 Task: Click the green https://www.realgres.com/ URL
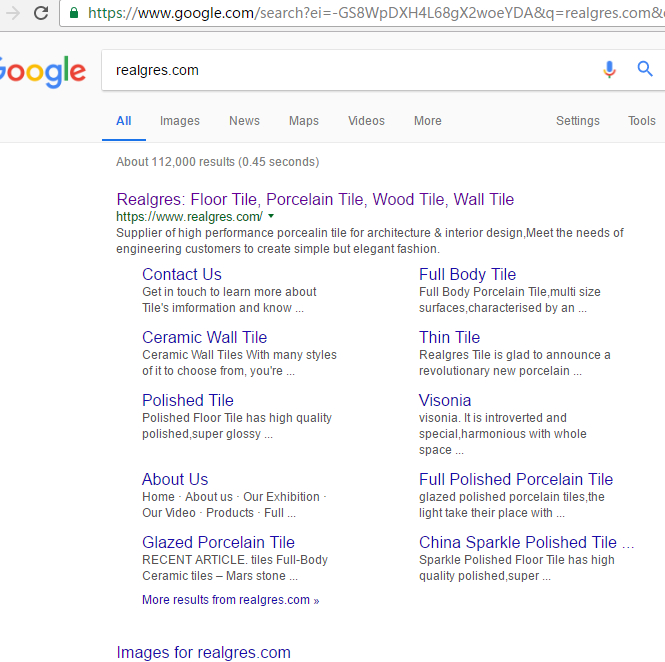189,217
